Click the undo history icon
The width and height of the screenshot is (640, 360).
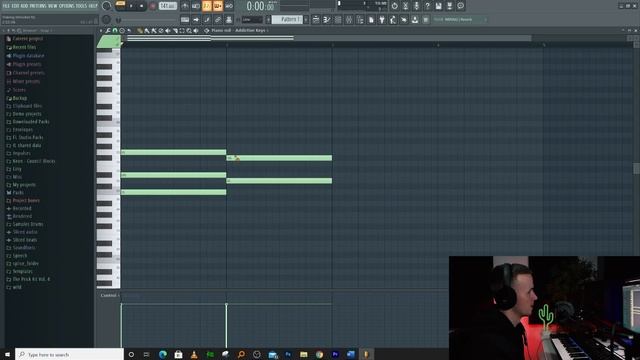(x=395, y=6)
